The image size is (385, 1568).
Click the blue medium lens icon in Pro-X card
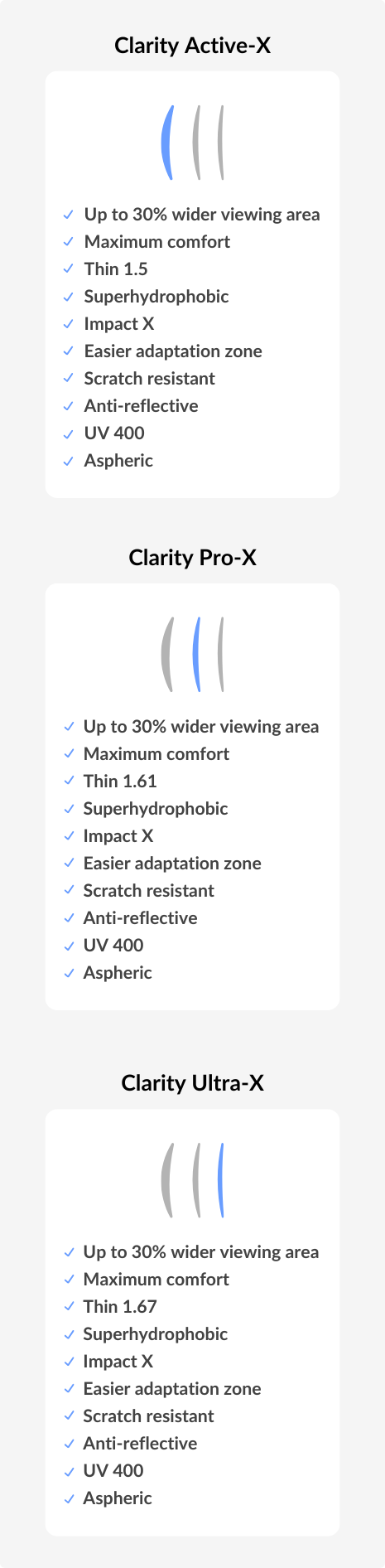pos(197,655)
